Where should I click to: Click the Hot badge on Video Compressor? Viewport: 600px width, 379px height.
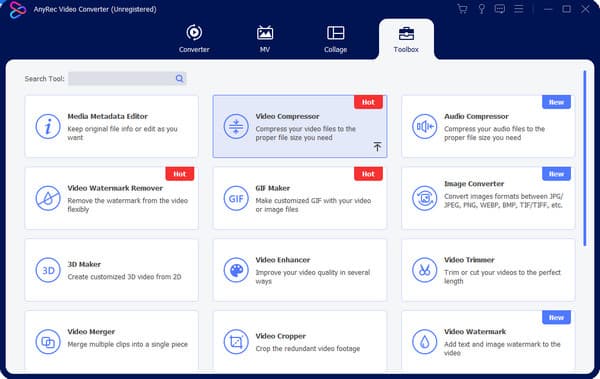pos(368,102)
